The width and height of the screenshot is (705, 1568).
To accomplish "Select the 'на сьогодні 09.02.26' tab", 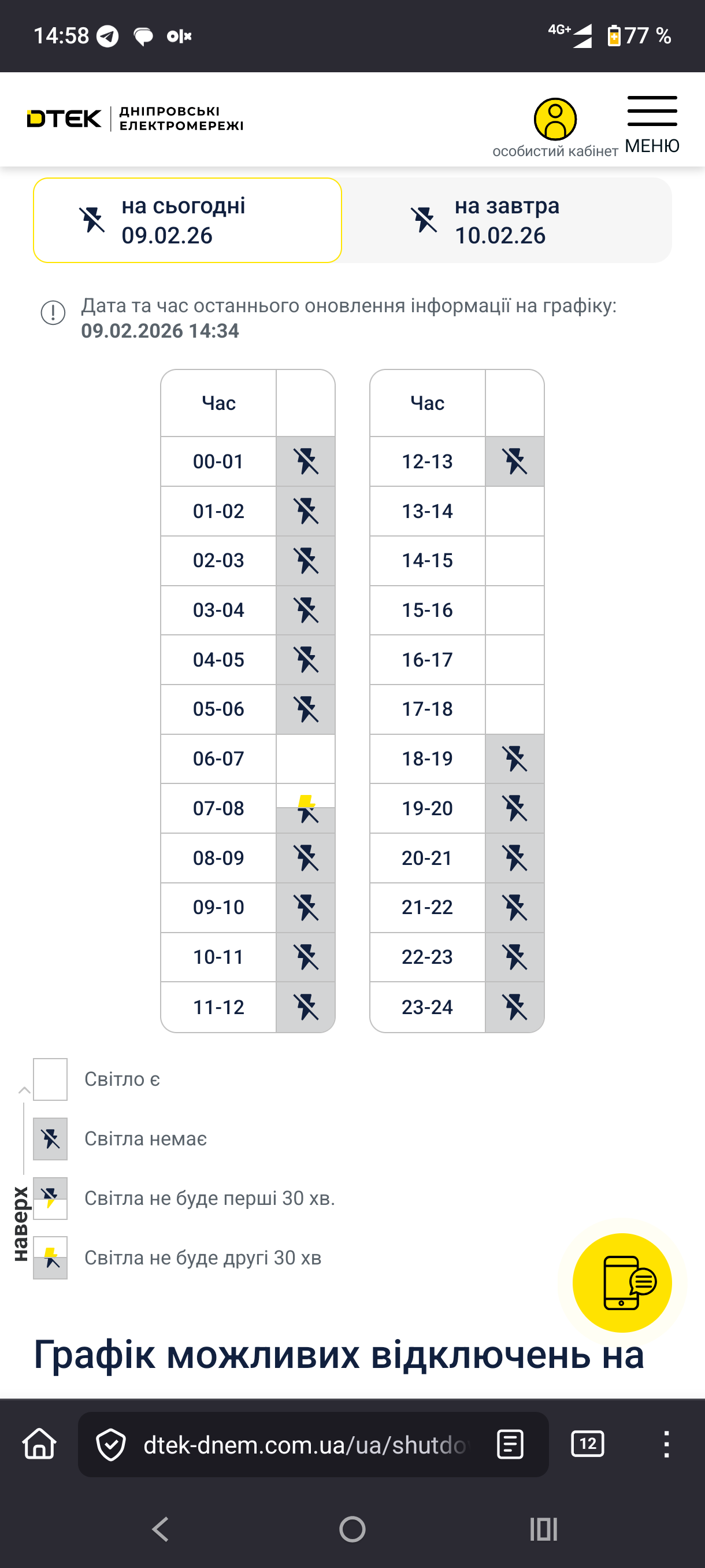I will 187,220.
